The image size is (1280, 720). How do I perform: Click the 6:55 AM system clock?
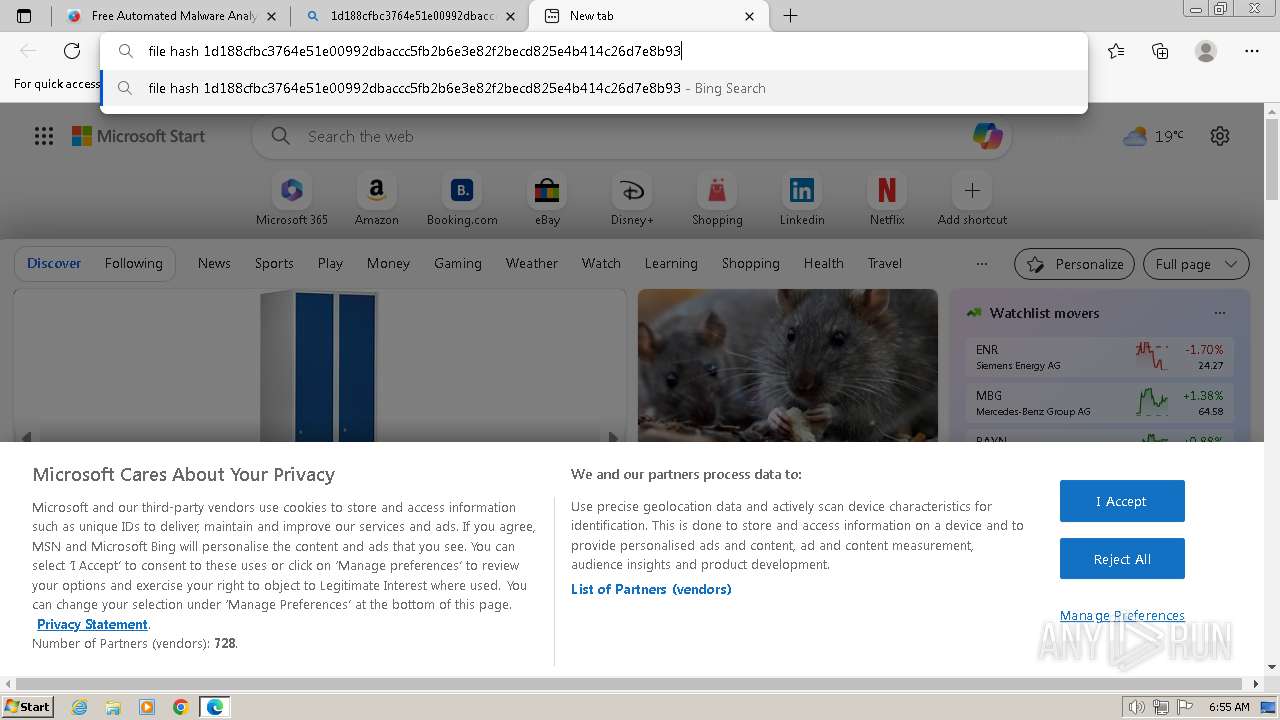point(1229,707)
